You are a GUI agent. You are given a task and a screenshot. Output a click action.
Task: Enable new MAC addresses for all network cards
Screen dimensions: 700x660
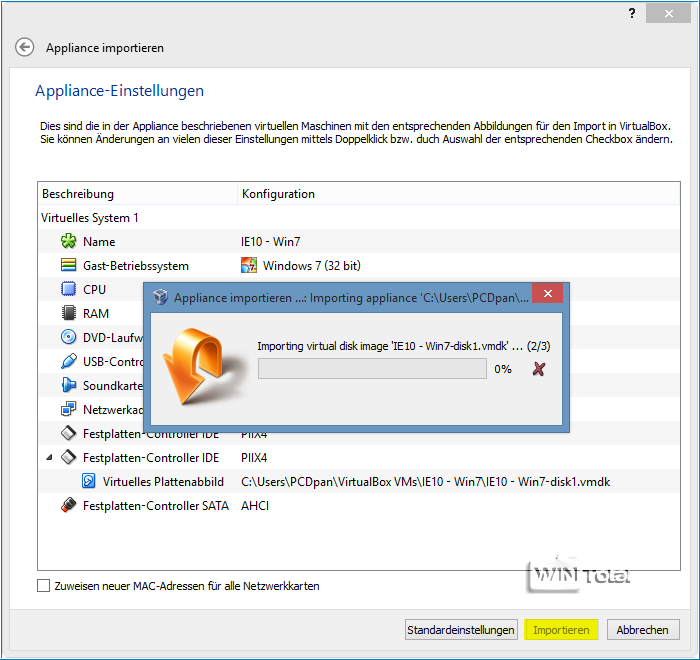point(43,585)
